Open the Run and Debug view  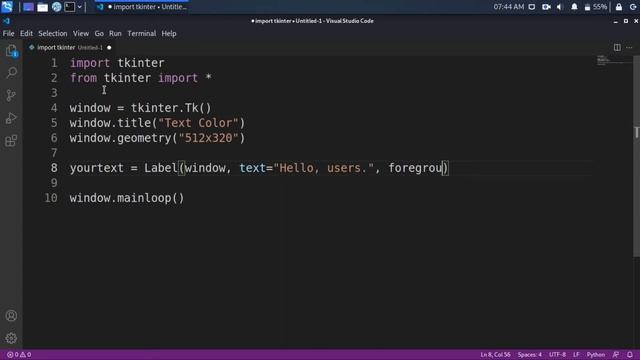(x=11, y=118)
